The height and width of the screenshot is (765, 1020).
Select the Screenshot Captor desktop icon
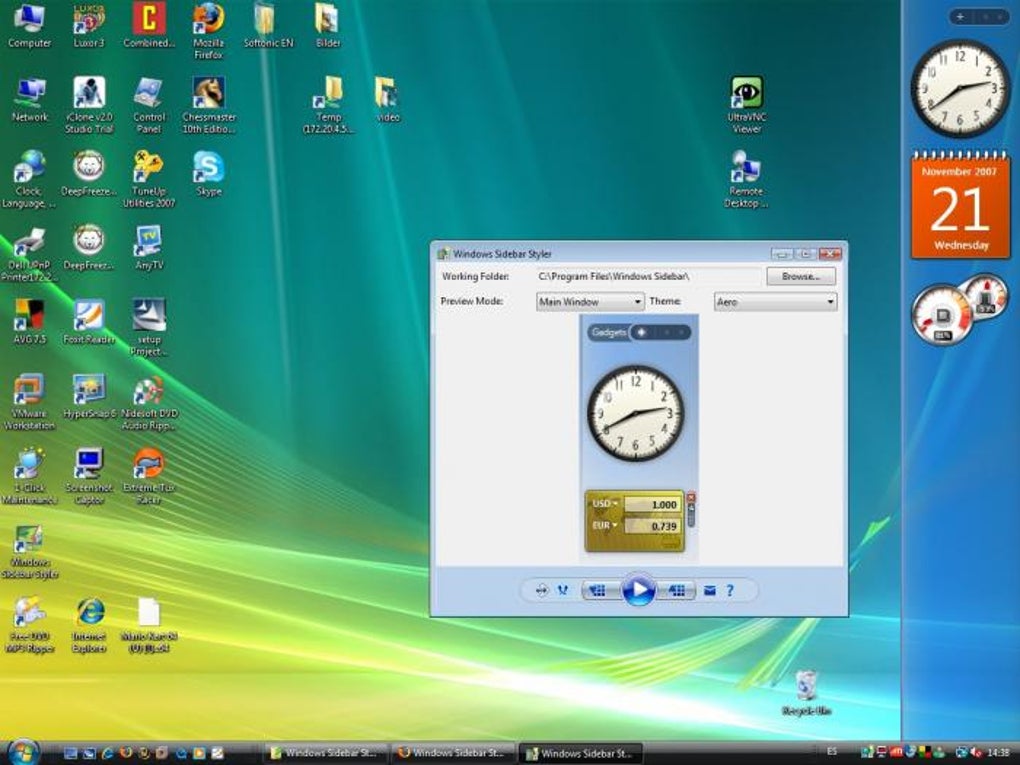click(x=89, y=476)
